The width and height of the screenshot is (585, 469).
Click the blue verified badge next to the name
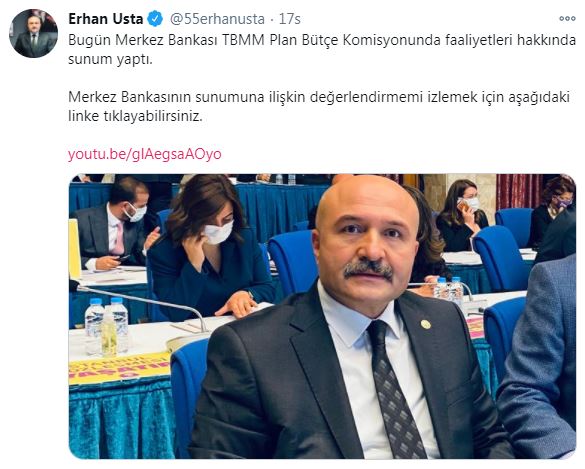click(x=155, y=19)
